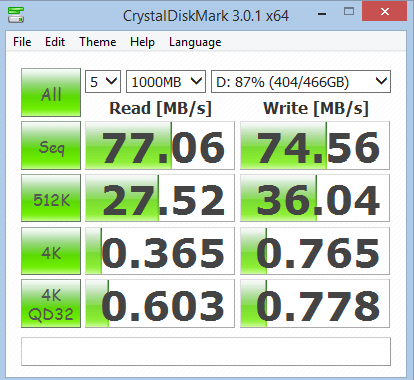
Task: Start the 4K QD32 test
Action: point(51,303)
